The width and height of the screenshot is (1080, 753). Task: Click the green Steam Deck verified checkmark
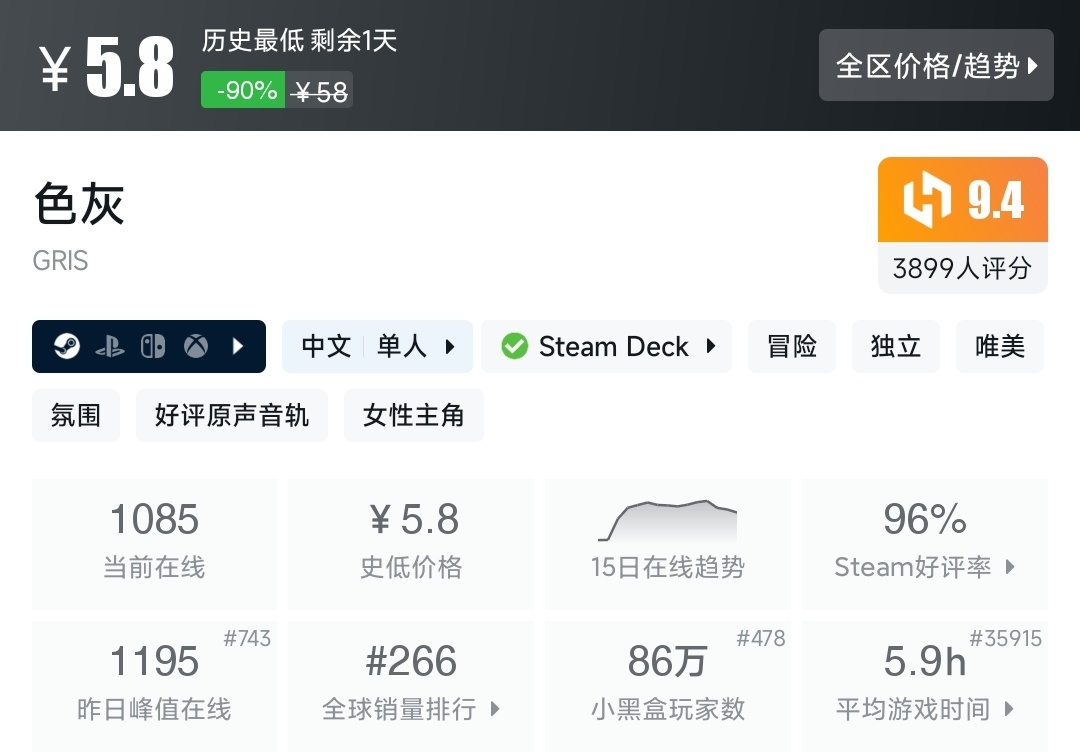pos(514,347)
